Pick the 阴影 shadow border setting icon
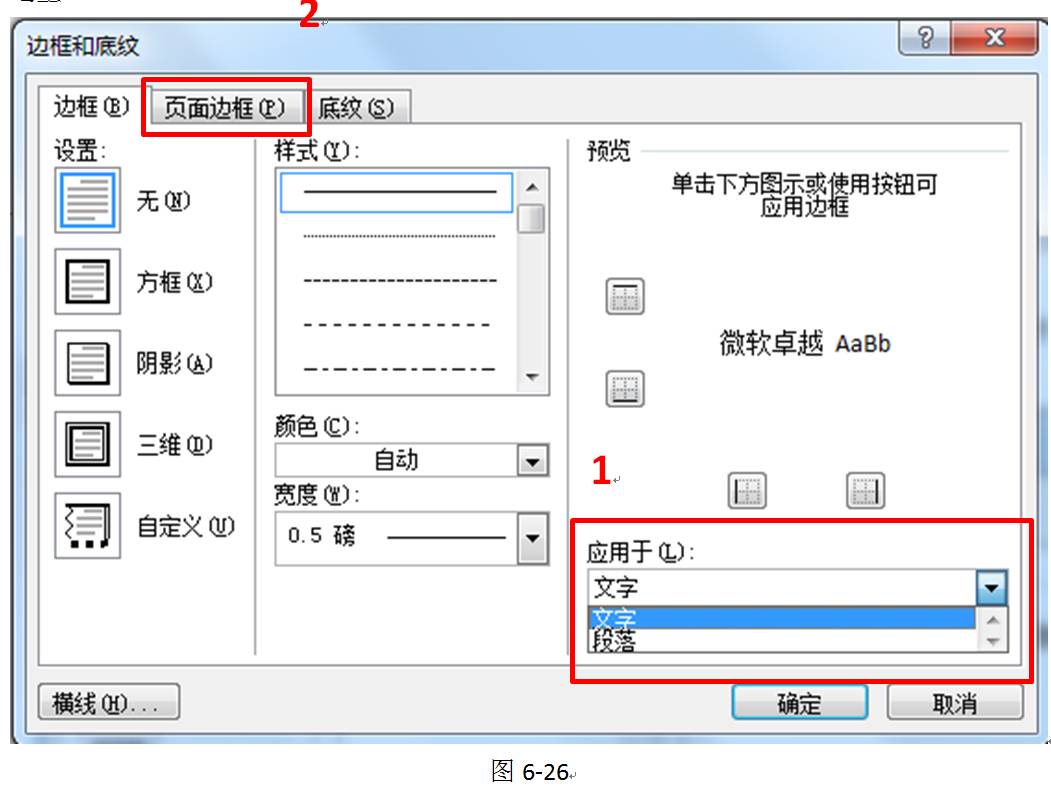 click(x=88, y=363)
